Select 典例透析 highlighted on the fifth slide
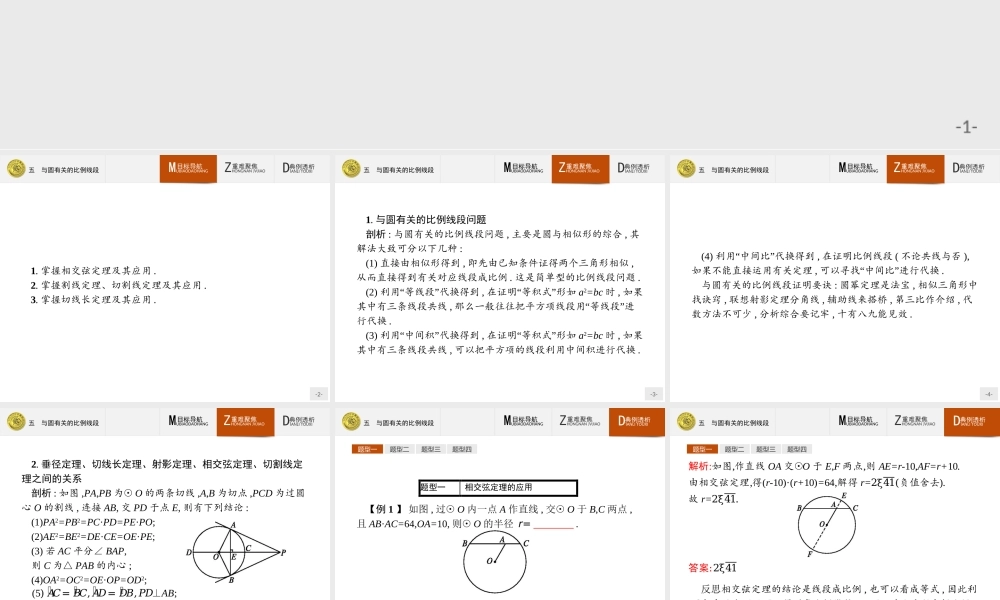 pos(637,422)
